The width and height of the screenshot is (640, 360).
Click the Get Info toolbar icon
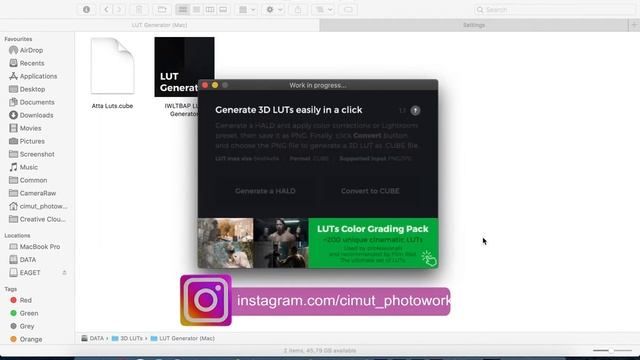pos(87,9)
